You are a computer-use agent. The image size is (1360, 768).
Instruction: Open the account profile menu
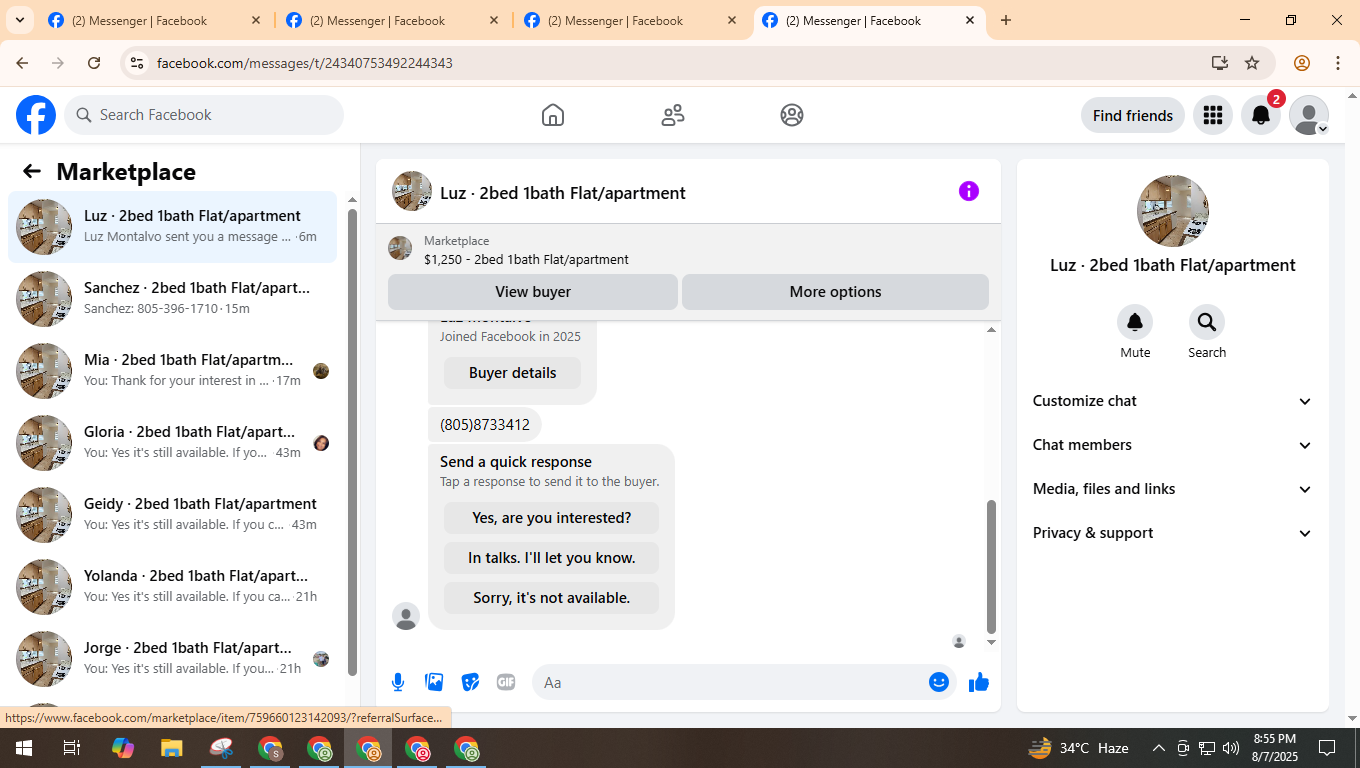(x=1309, y=115)
